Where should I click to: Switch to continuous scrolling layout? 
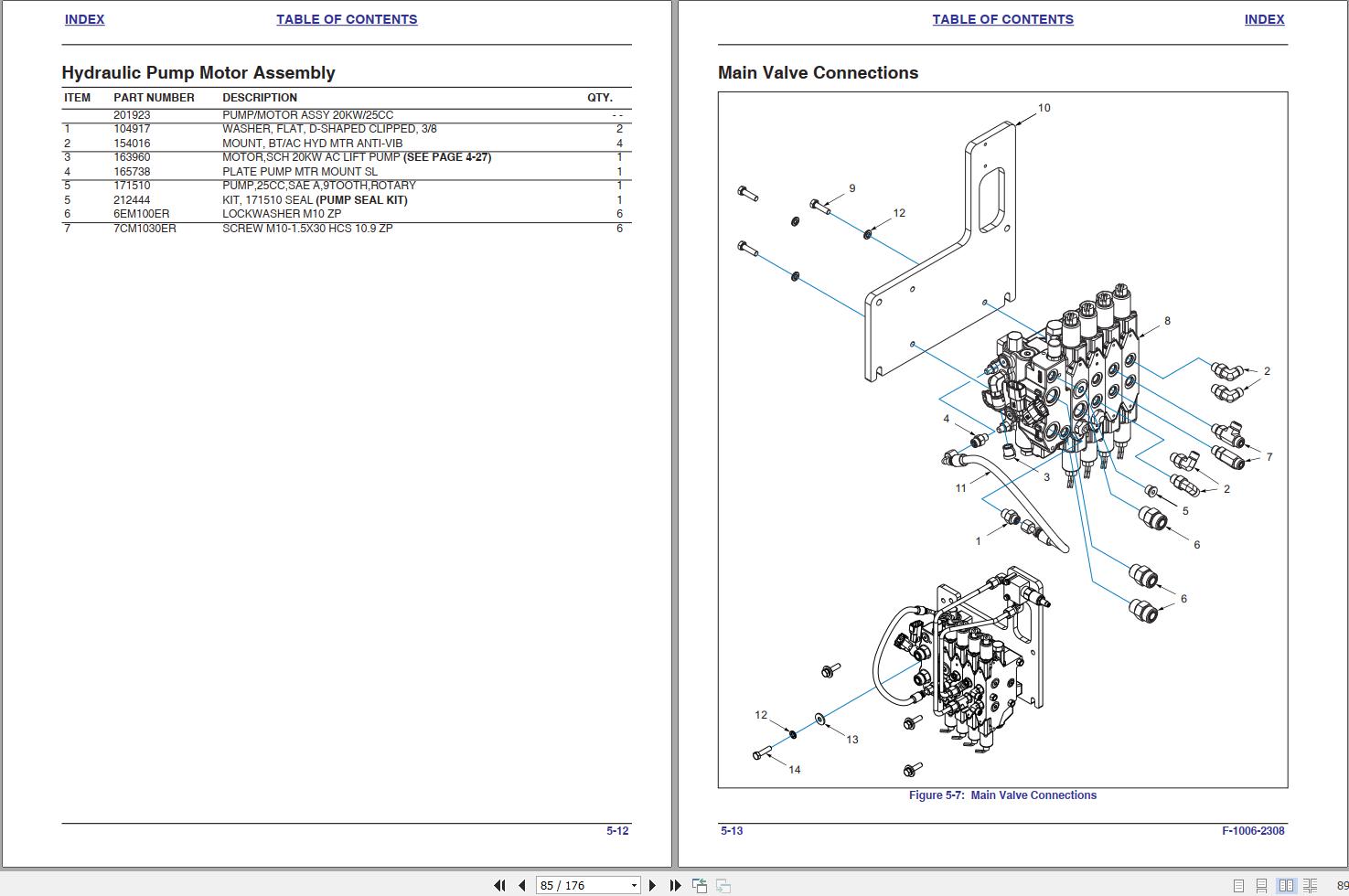[x=1261, y=885]
